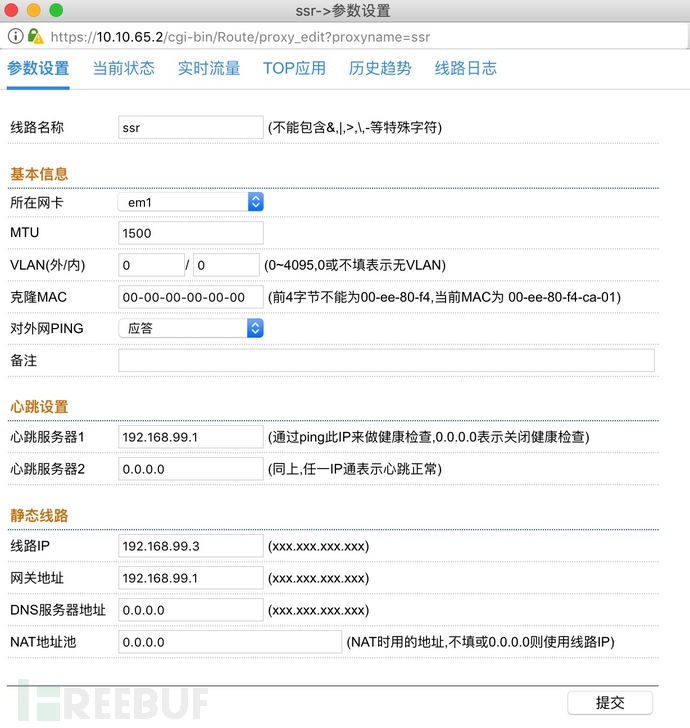Expand the 所在网卡 dropdown showing em1
Viewport: 690px width, 728px height.
pos(191,202)
